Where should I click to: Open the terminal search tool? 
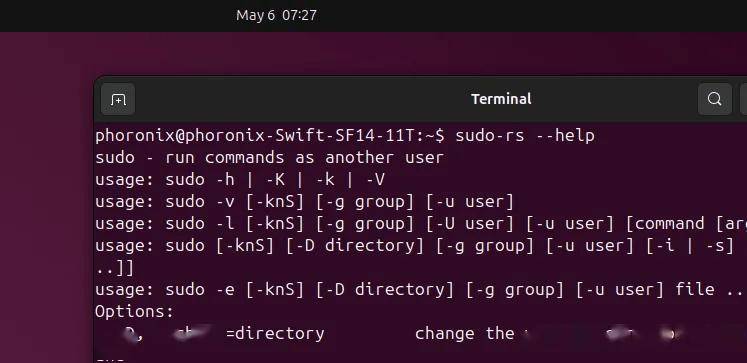pos(714,99)
